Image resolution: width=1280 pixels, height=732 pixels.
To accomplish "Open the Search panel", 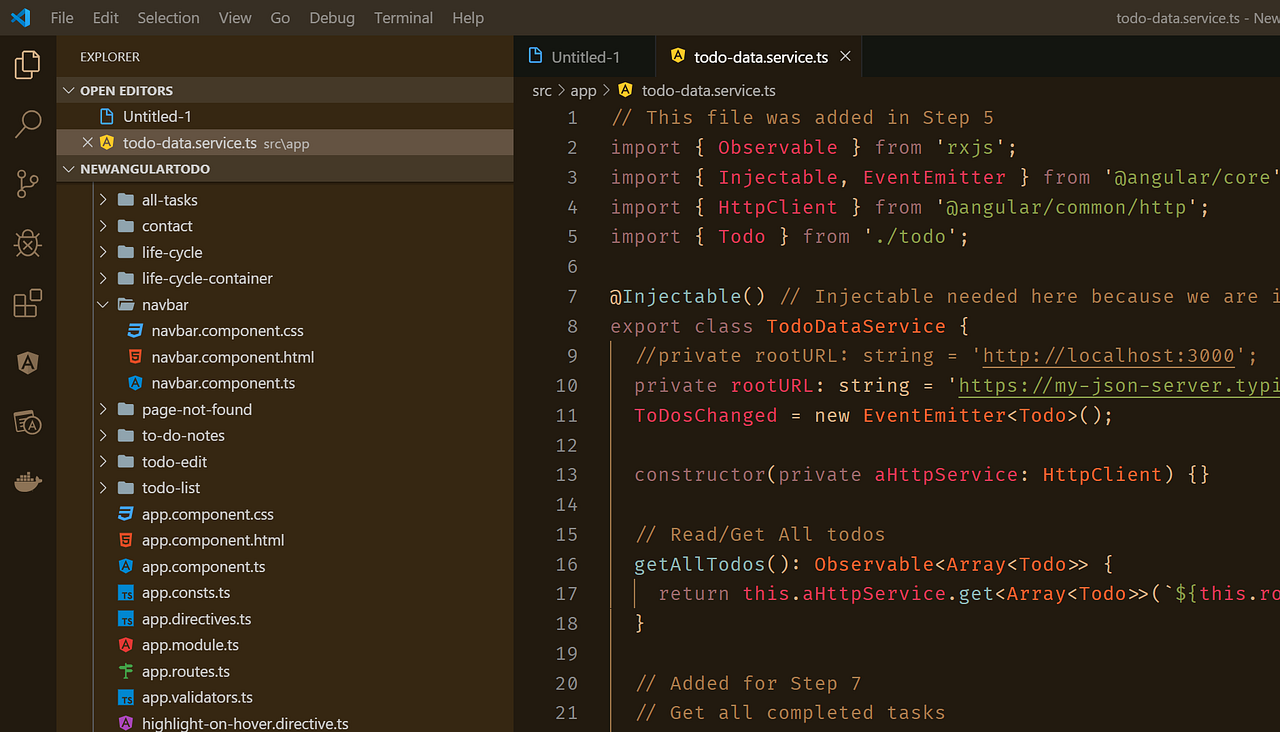I will (x=27, y=123).
